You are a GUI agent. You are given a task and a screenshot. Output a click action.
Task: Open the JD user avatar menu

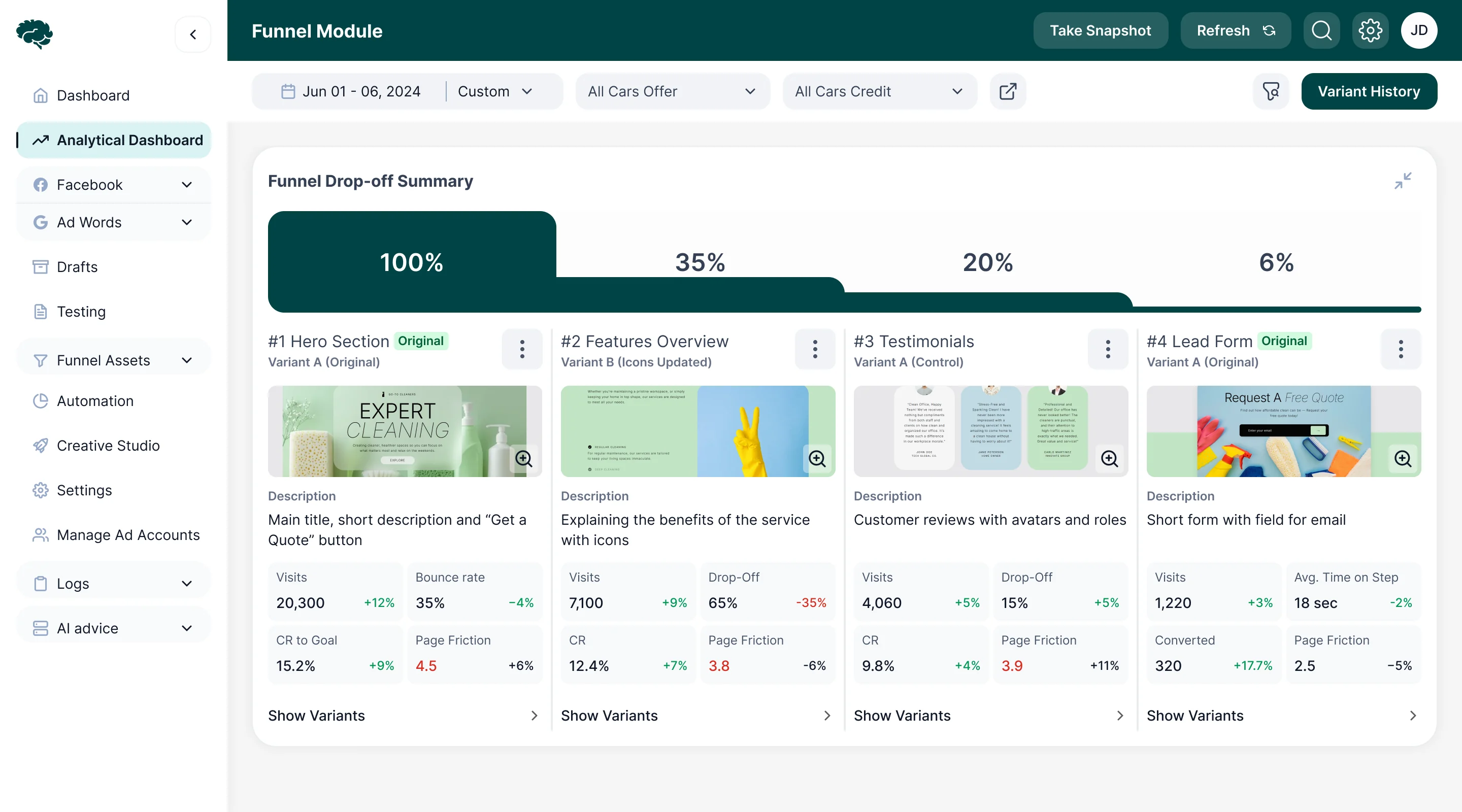[1419, 30]
